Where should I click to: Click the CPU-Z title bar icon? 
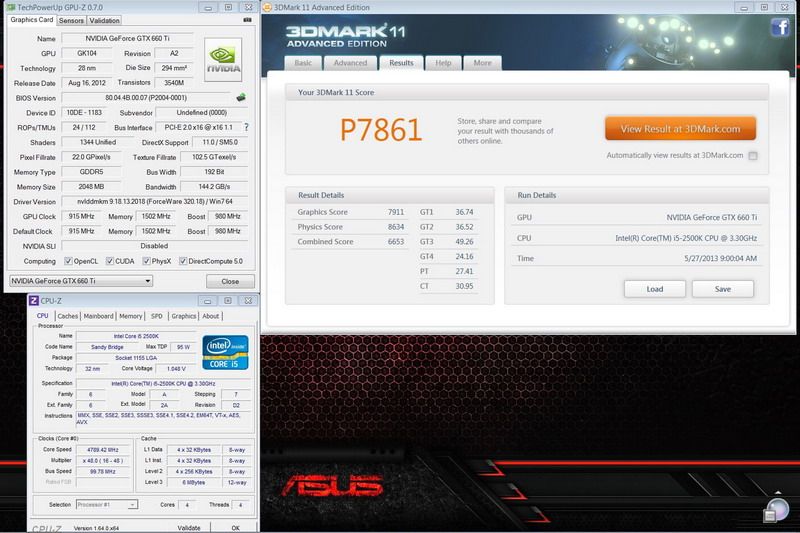[34, 301]
